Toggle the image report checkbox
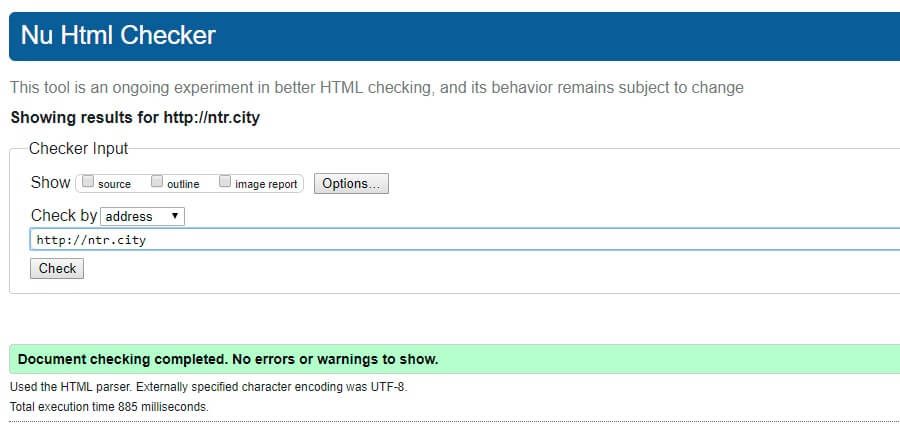900x428 pixels. (x=225, y=182)
